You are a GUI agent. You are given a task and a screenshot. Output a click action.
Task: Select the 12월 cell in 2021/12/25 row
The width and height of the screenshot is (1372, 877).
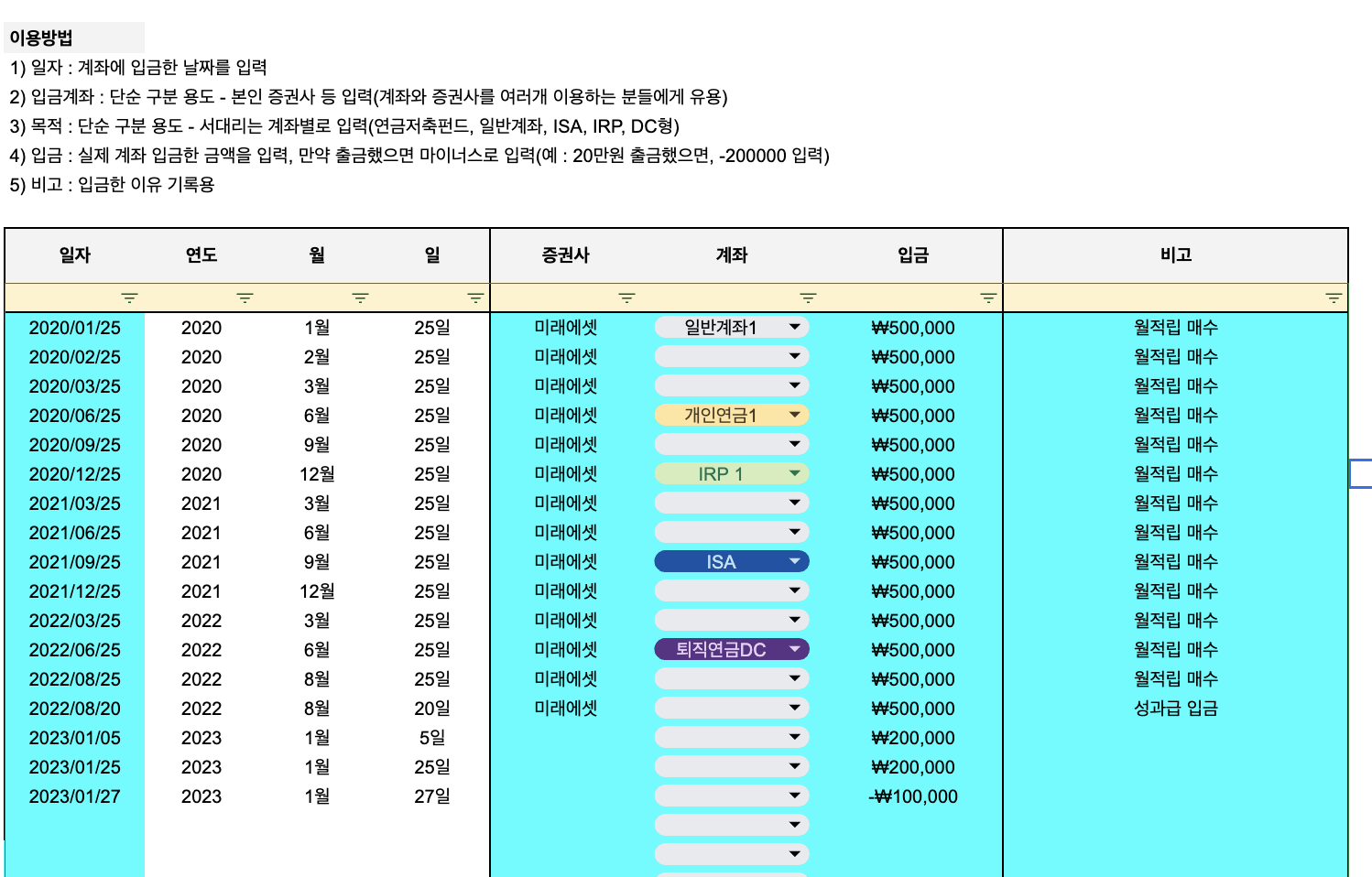tap(317, 591)
